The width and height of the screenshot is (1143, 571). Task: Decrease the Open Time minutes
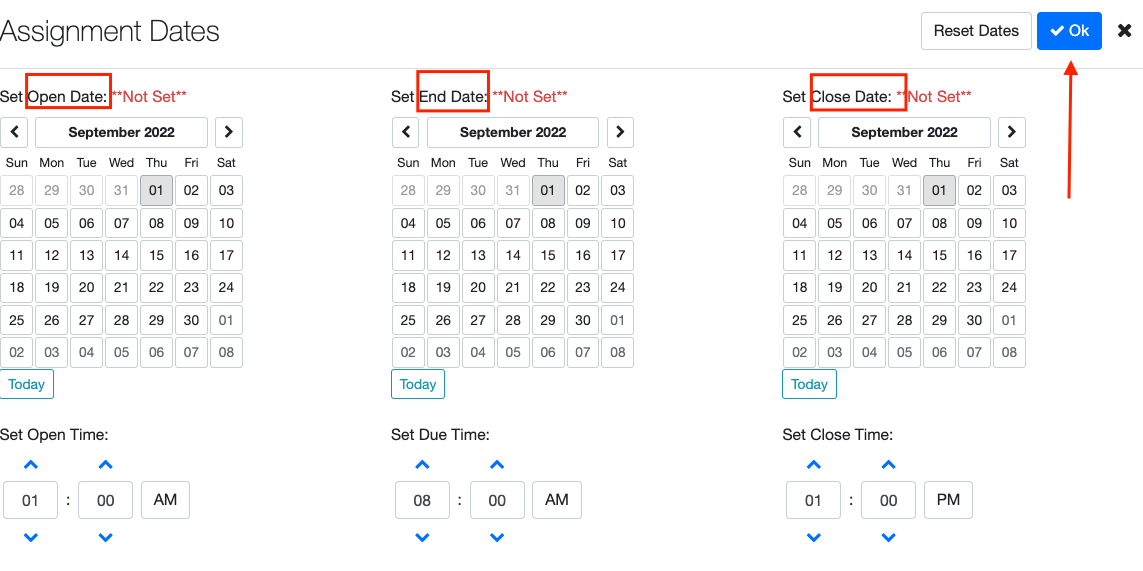[106, 538]
